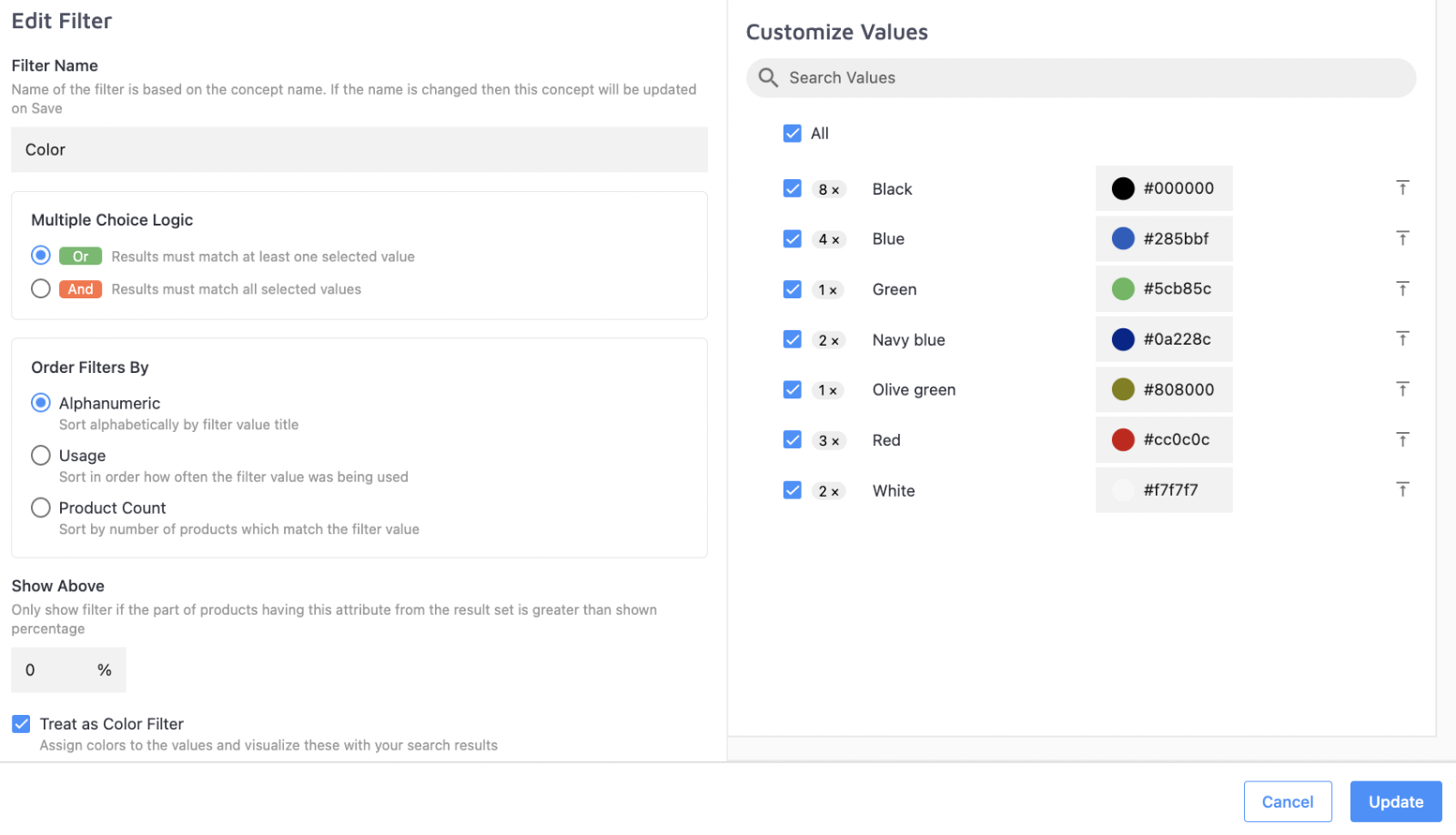Open the White #f7f7f7 color swatch

click(1123, 490)
